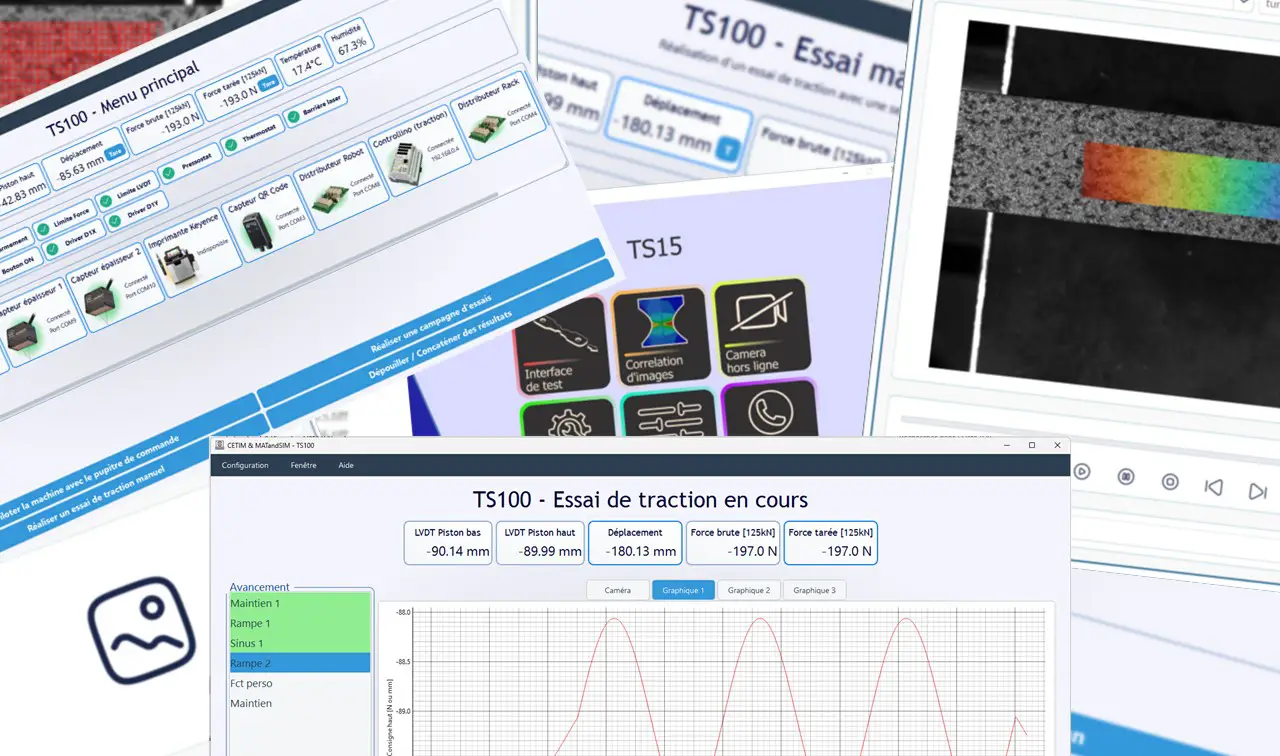
Task: Click the Thermostat status check indicator
Action: 230,147
